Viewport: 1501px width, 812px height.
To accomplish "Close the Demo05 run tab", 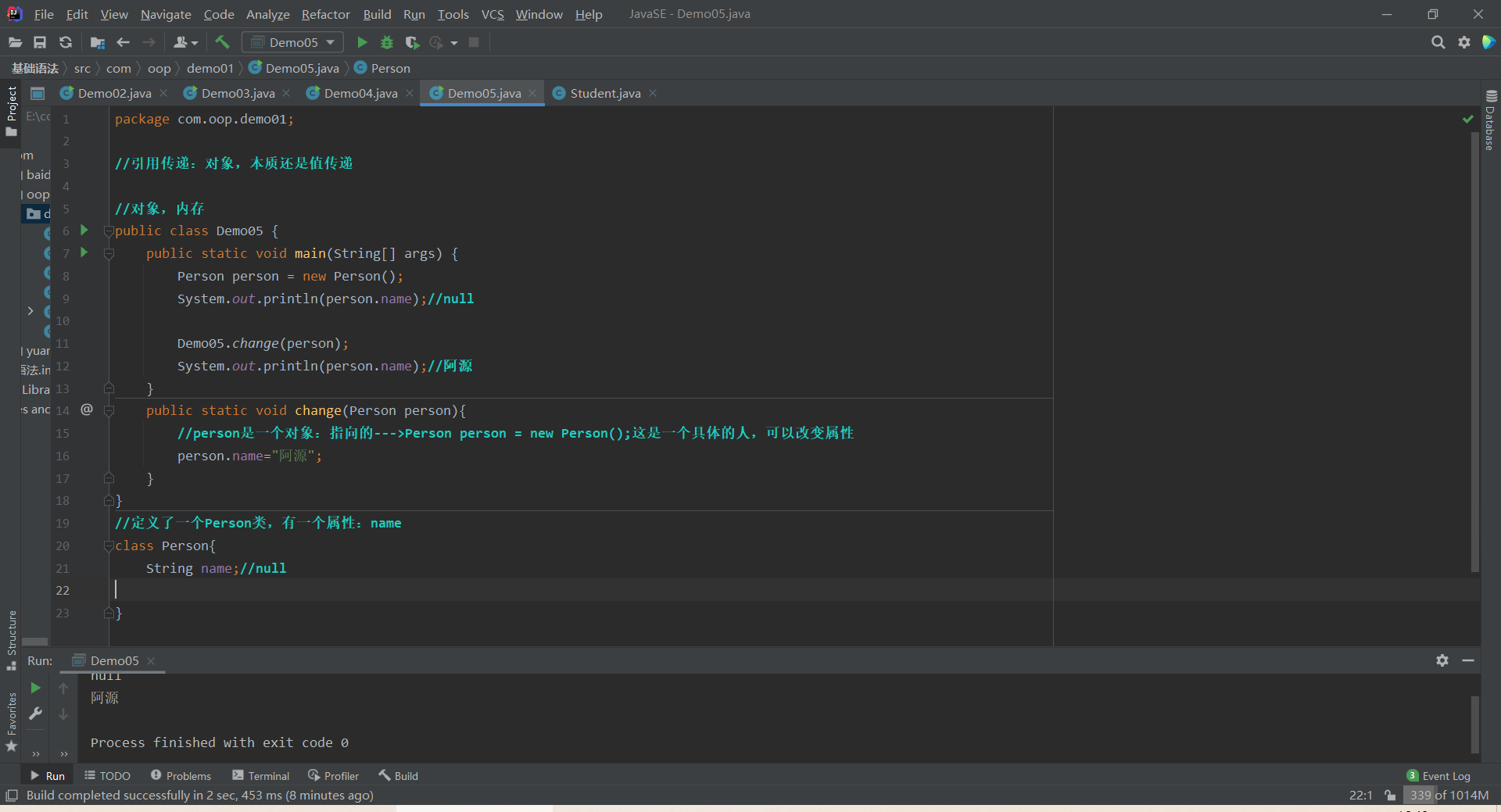I will point(151,661).
